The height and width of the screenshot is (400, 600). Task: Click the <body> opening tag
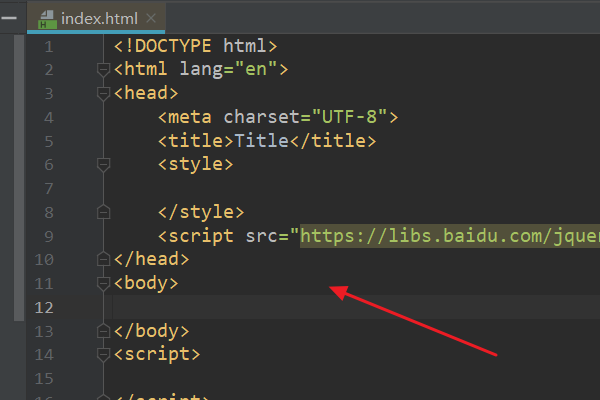coord(146,283)
